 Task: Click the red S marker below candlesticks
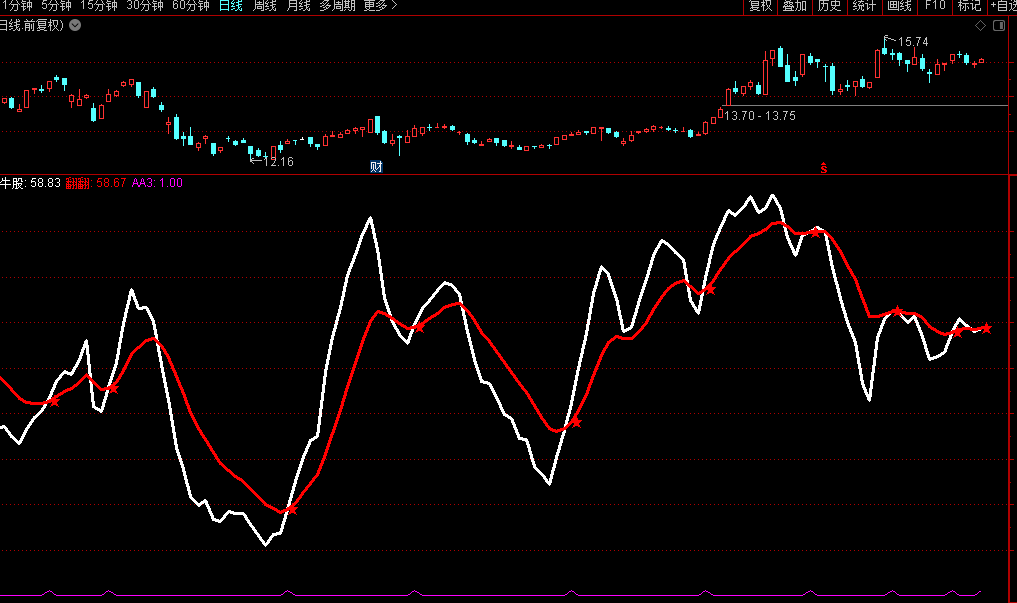(x=824, y=167)
